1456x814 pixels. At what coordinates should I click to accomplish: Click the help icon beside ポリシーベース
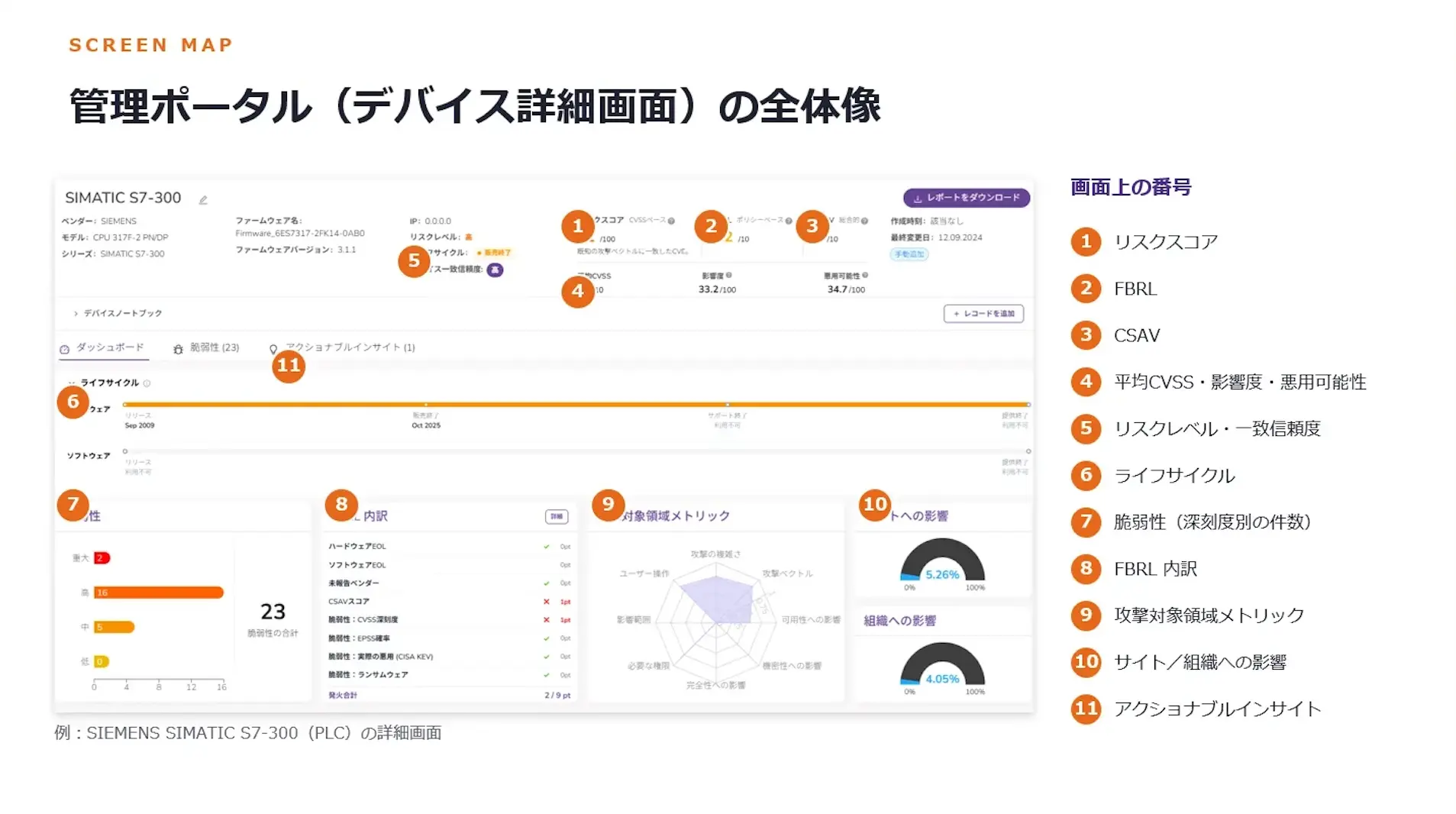pos(789,221)
